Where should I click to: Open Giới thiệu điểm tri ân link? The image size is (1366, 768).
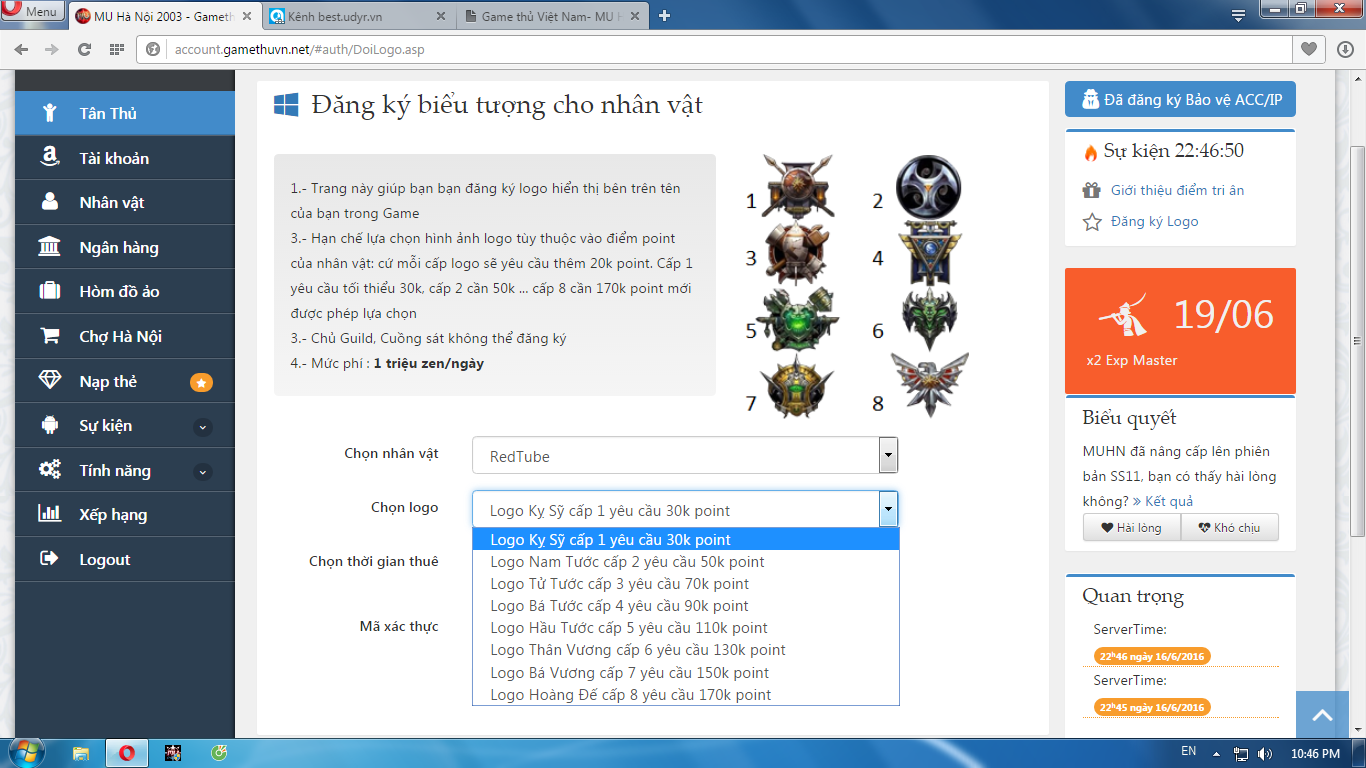1177,190
